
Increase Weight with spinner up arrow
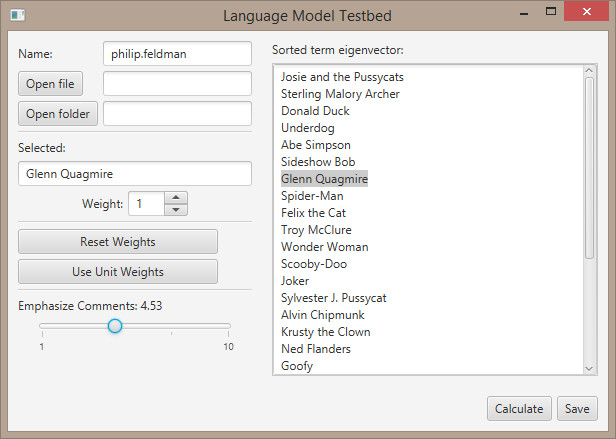point(175,198)
